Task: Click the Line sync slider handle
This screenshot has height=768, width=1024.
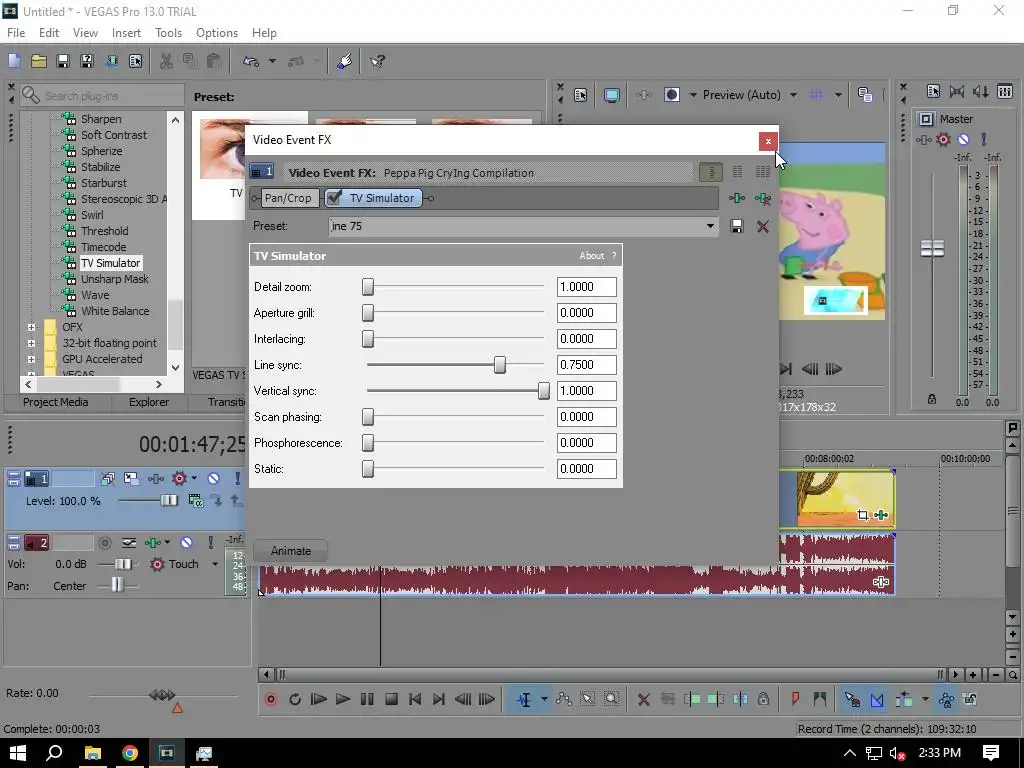Action: coord(500,365)
